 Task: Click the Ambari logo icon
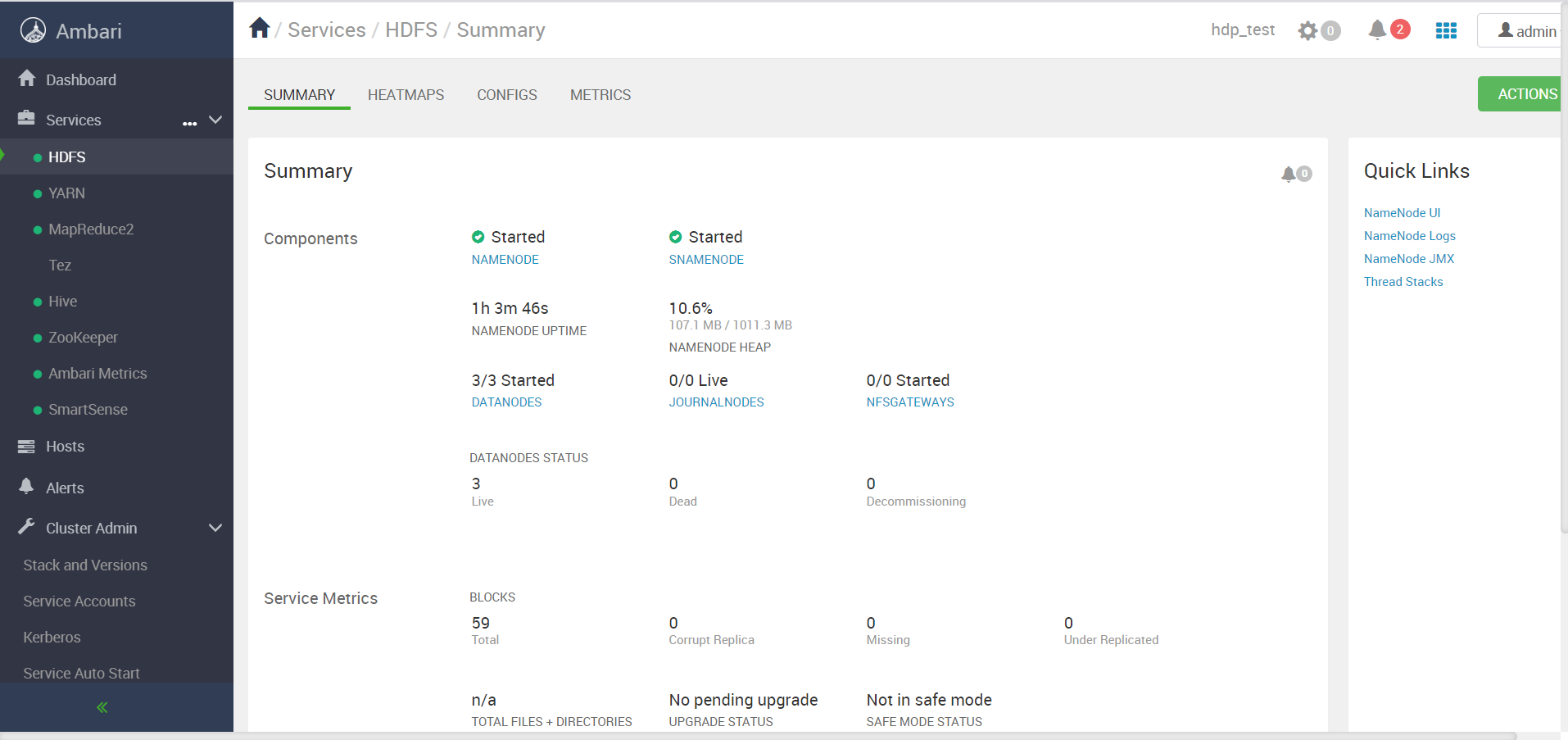[x=33, y=30]
